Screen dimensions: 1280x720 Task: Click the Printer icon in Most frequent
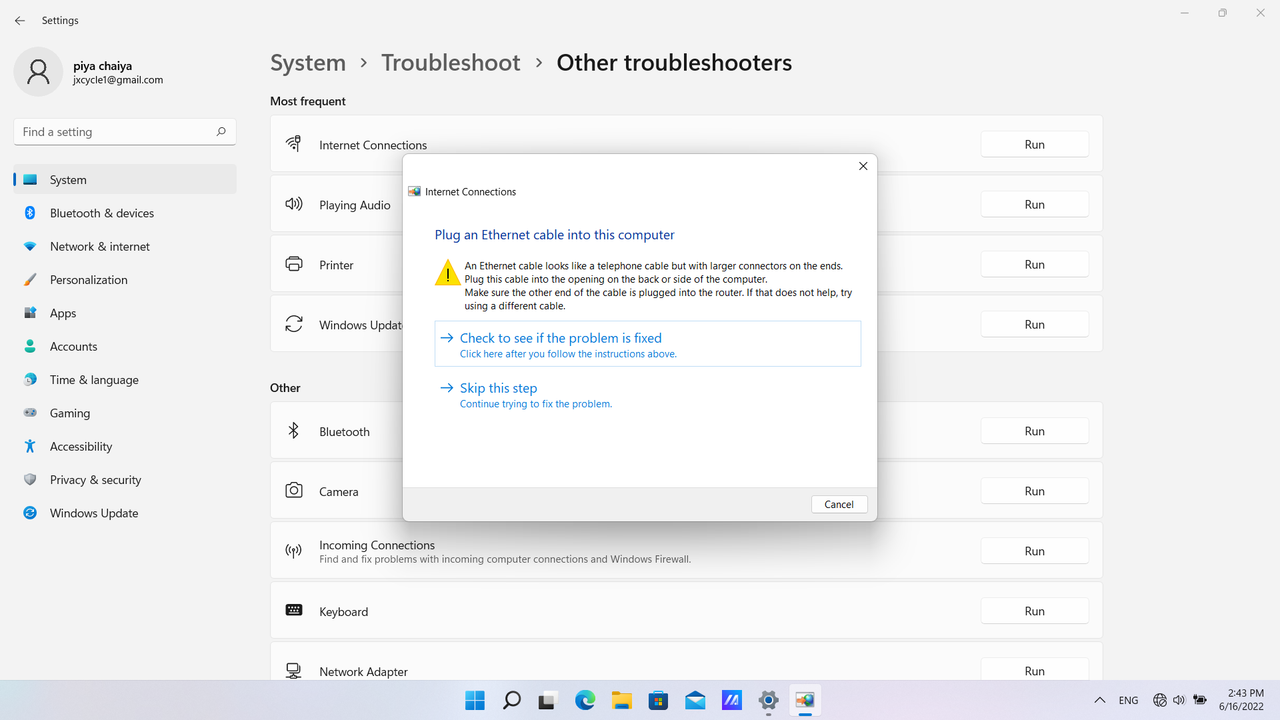[x=293, y=264]
